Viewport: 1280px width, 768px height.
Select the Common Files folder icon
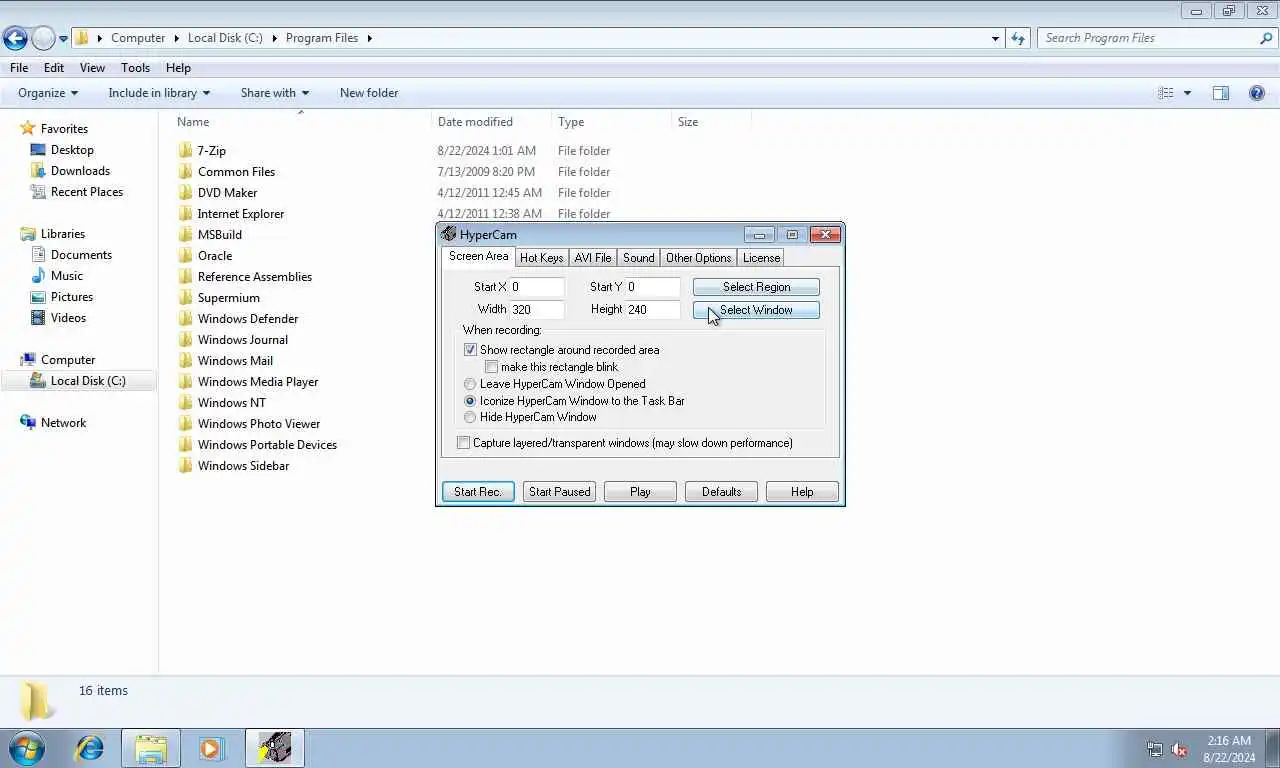185,172
